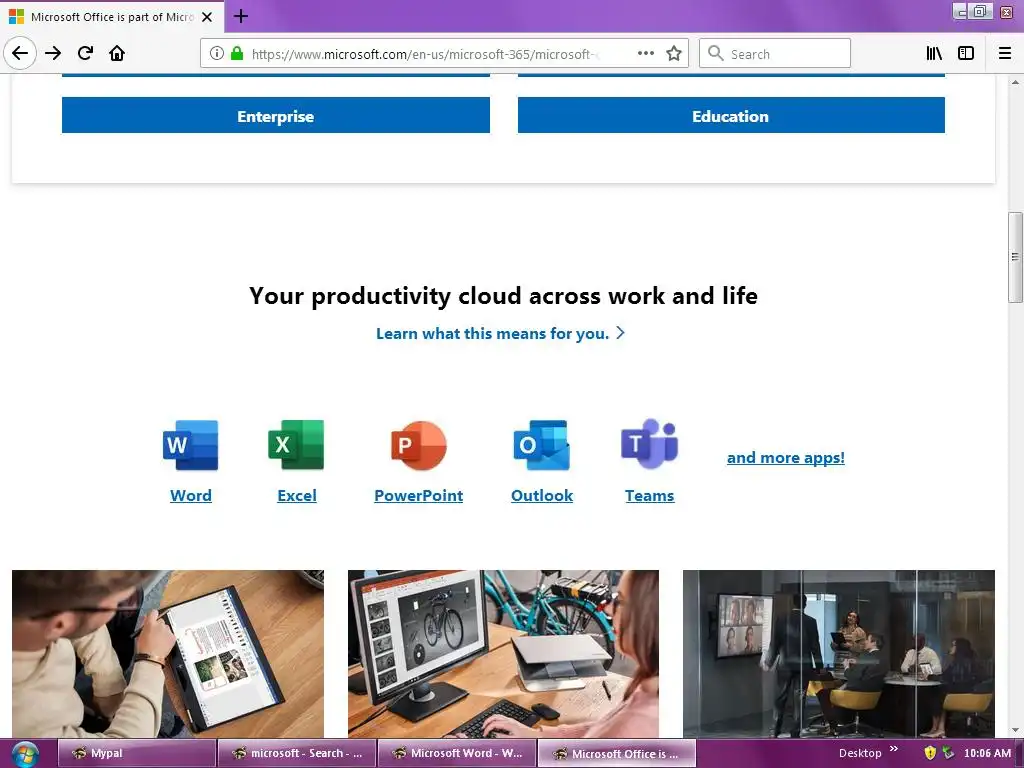Click the Desktop toolbar label
This screenshot has height=768, width=1024.
coord(860,753)
